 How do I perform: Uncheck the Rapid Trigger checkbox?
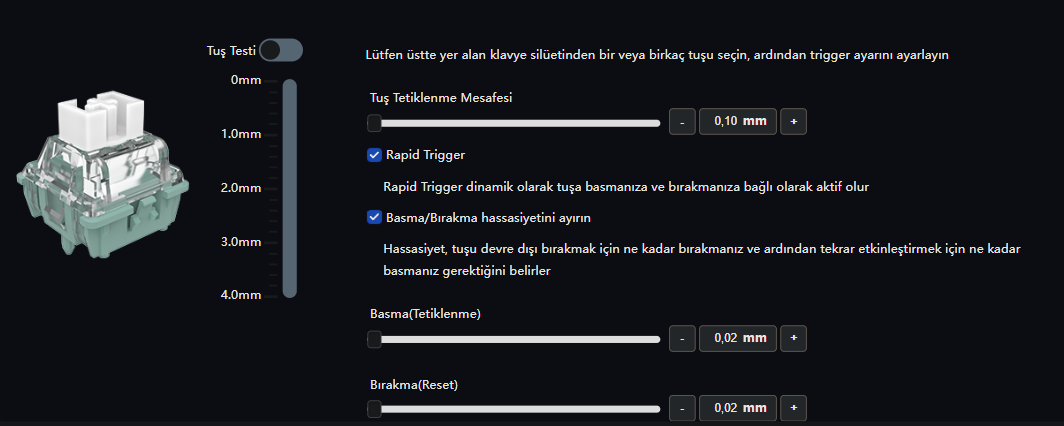coord(375,155)
